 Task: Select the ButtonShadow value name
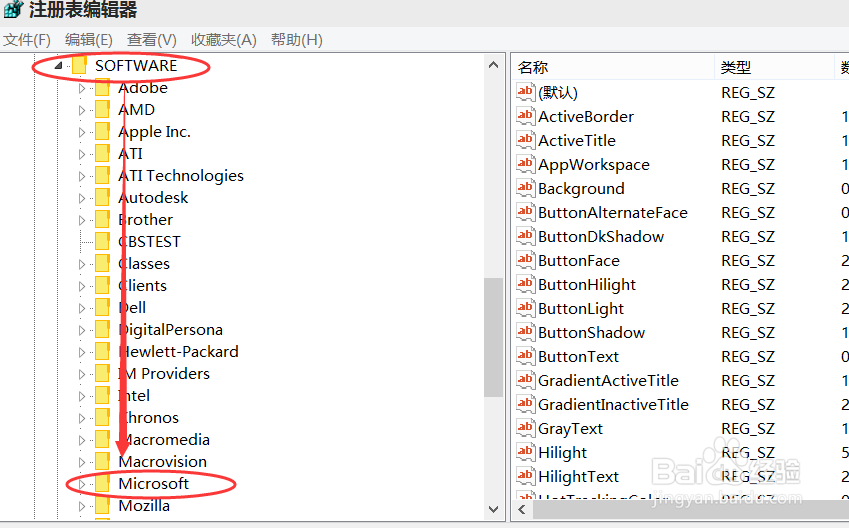coord(591,332)
